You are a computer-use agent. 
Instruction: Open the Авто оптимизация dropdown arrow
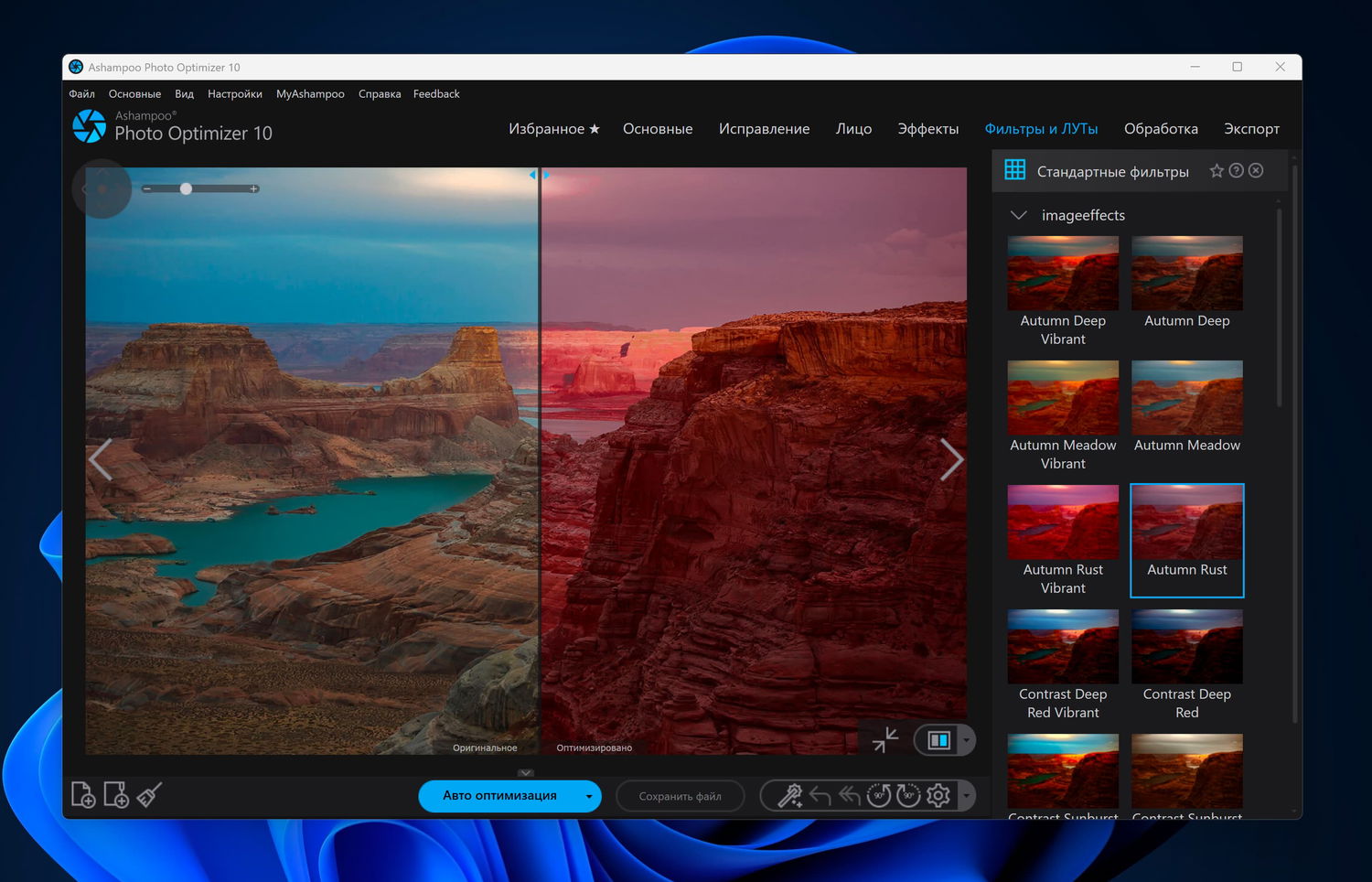[x=589, y=796]
